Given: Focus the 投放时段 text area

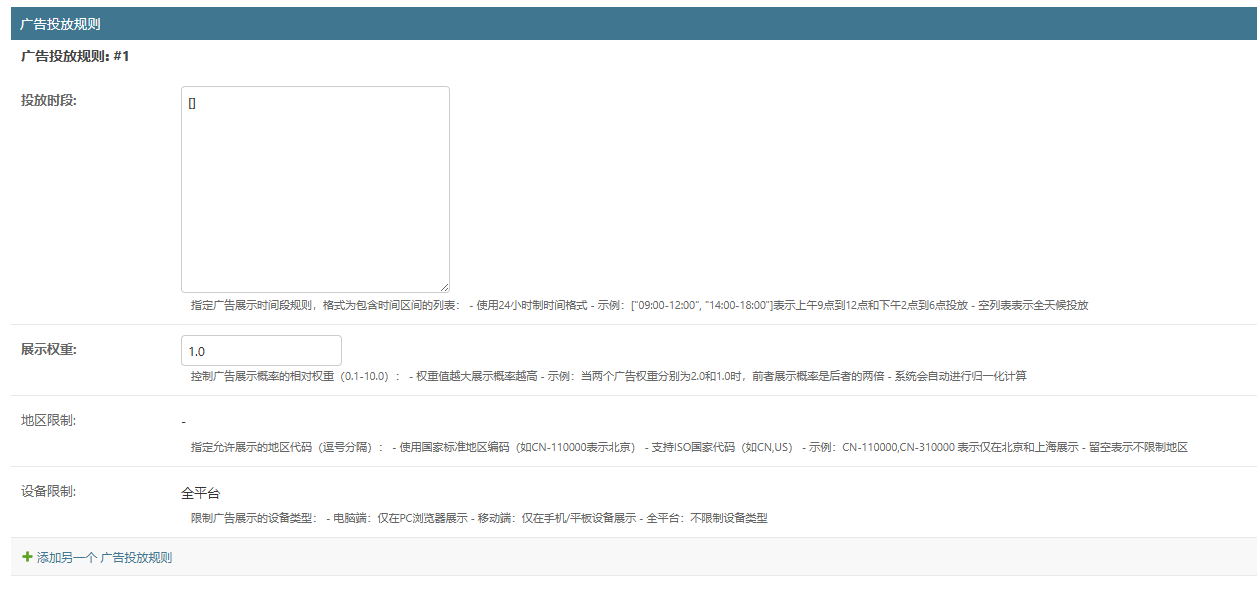Looking at the screenshot, I should pyautogui.click(x=315, y=189).
